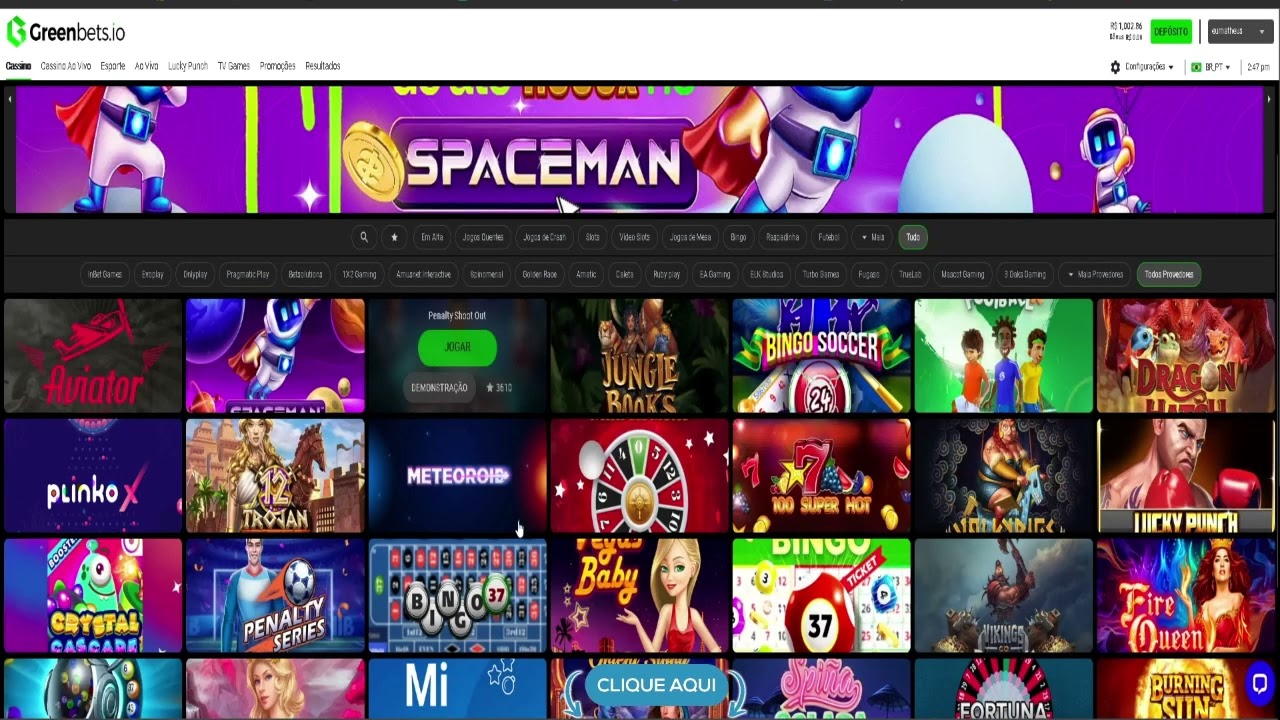Filter by Pragmatic Play provider
1280x720 pixels.
point(248,274)
